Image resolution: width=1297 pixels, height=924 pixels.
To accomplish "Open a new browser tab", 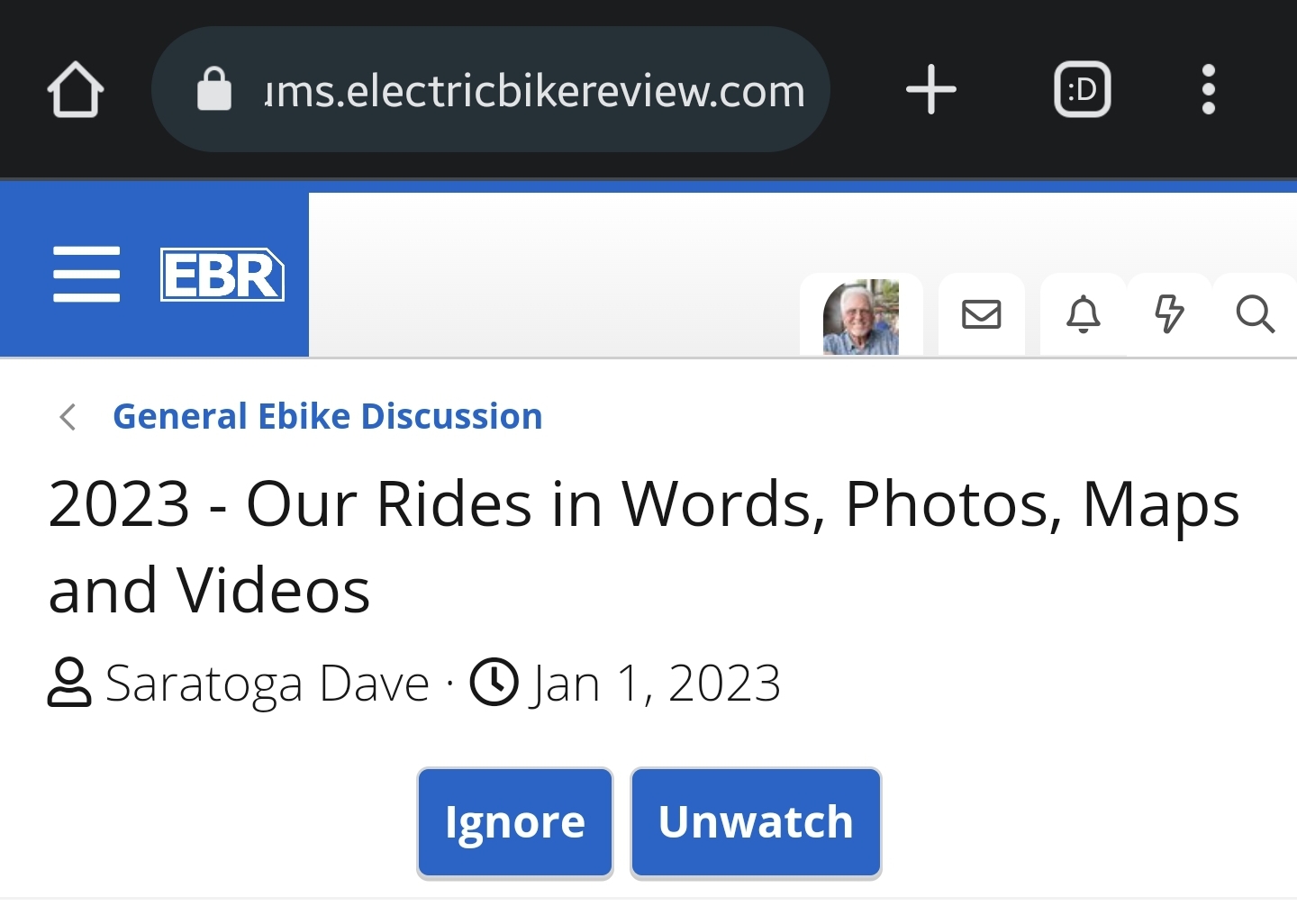I will [x=931, y=89].
